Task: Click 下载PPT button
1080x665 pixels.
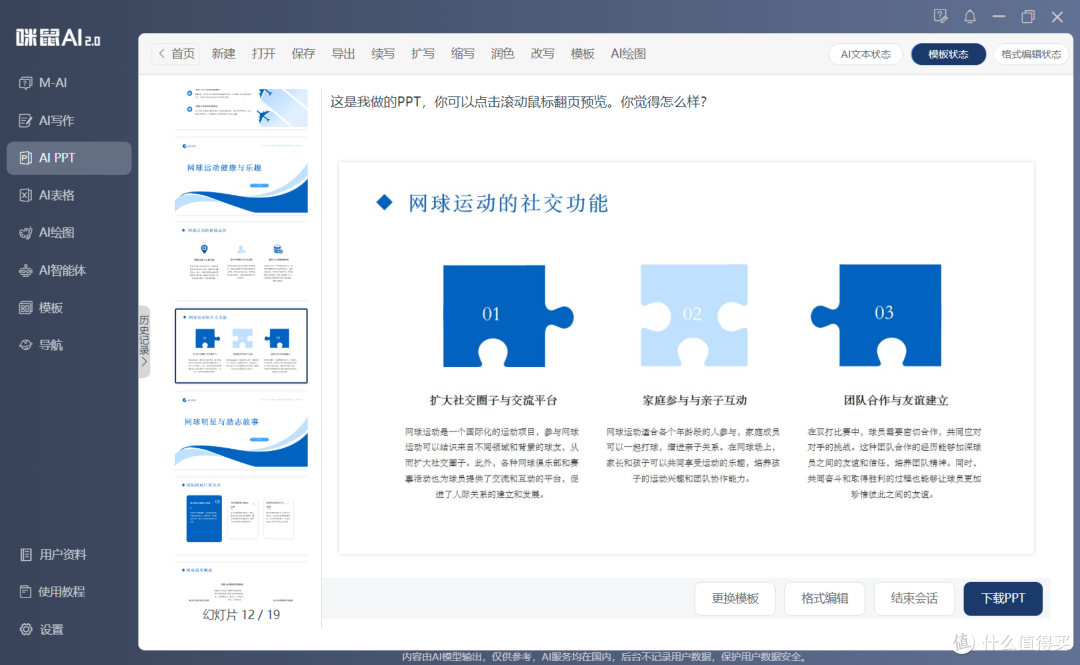Action: point(1003,598)
